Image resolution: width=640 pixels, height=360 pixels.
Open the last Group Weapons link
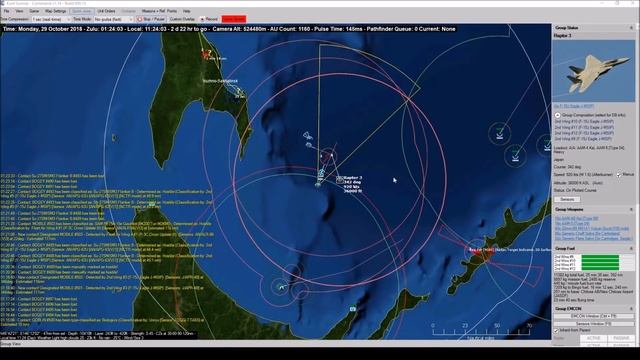593,238
